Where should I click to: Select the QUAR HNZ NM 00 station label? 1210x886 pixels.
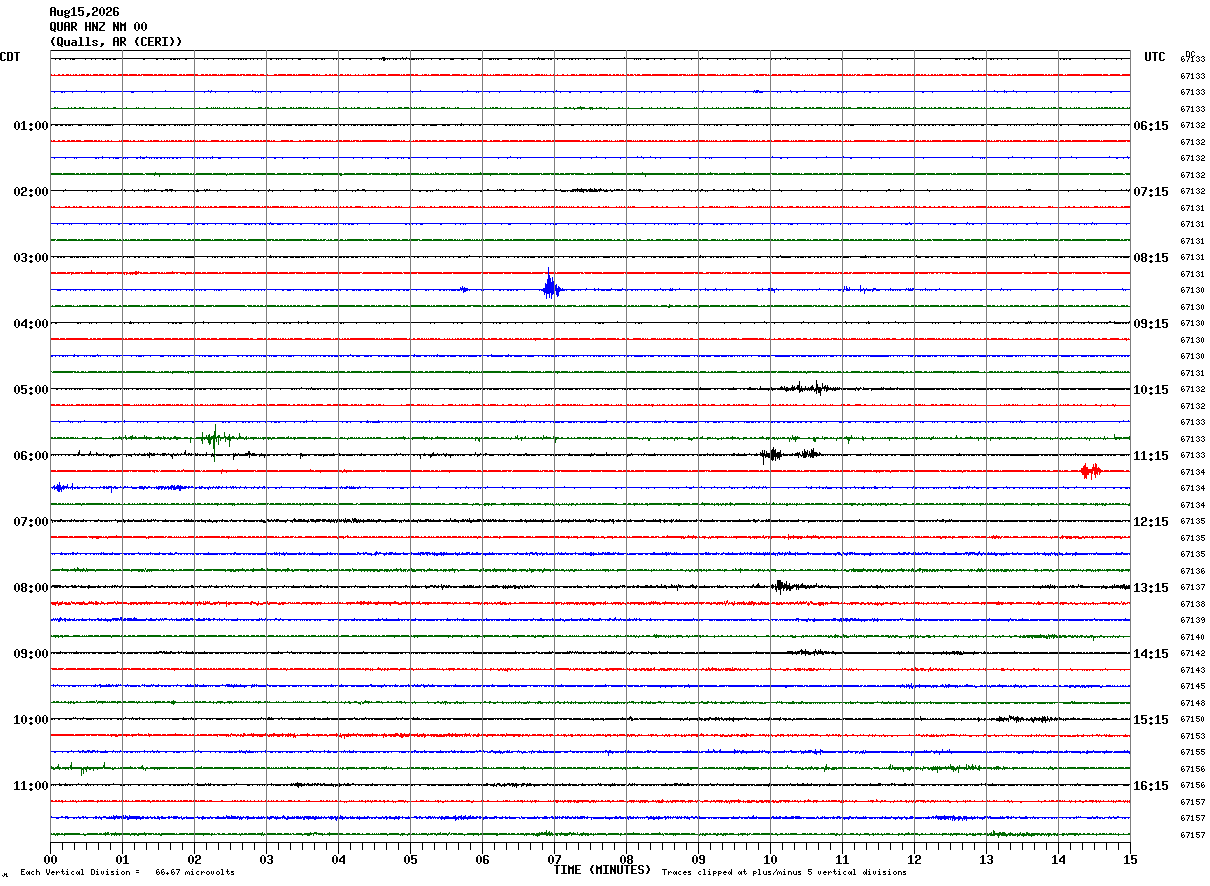coord(98,27)
